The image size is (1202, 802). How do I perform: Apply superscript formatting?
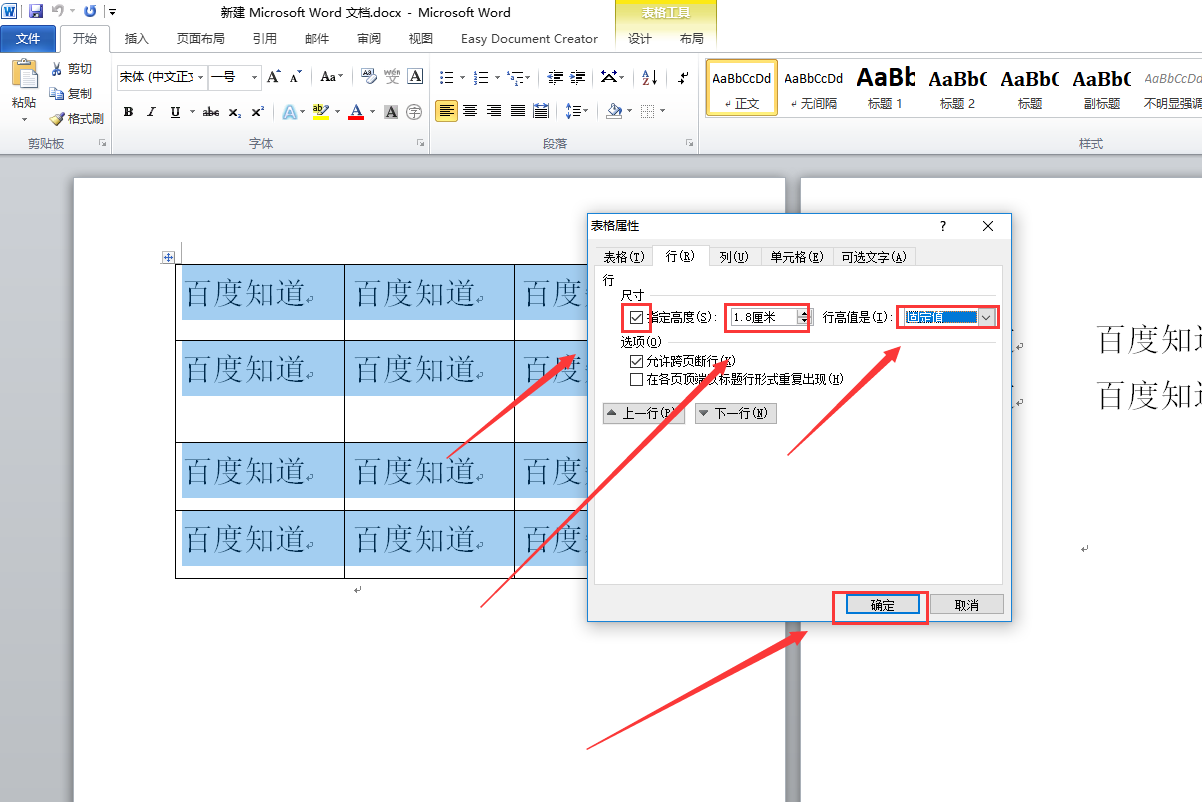(x=258, y=112)
